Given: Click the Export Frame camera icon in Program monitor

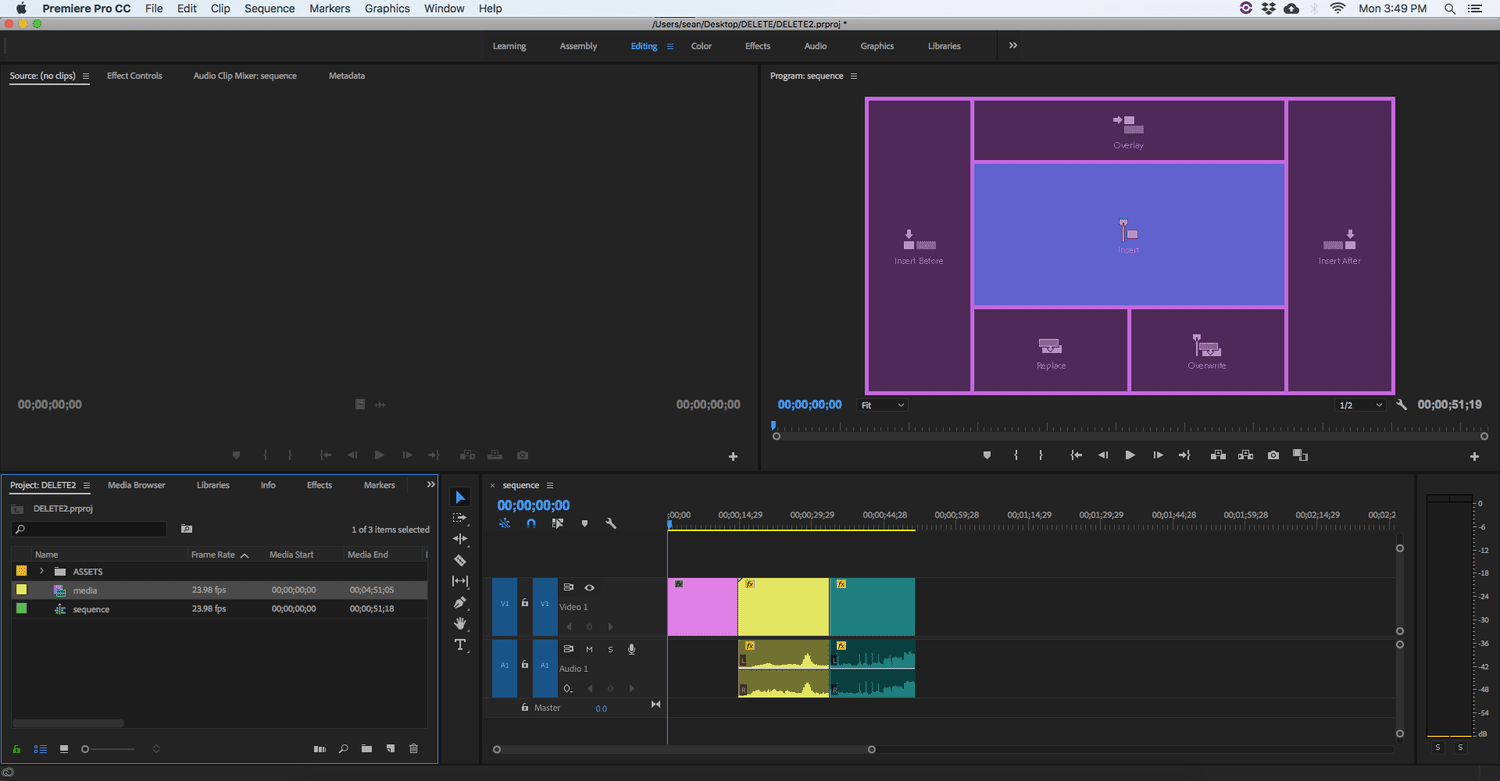Looking at the screenshot, I should click(x=1273, y=455).
